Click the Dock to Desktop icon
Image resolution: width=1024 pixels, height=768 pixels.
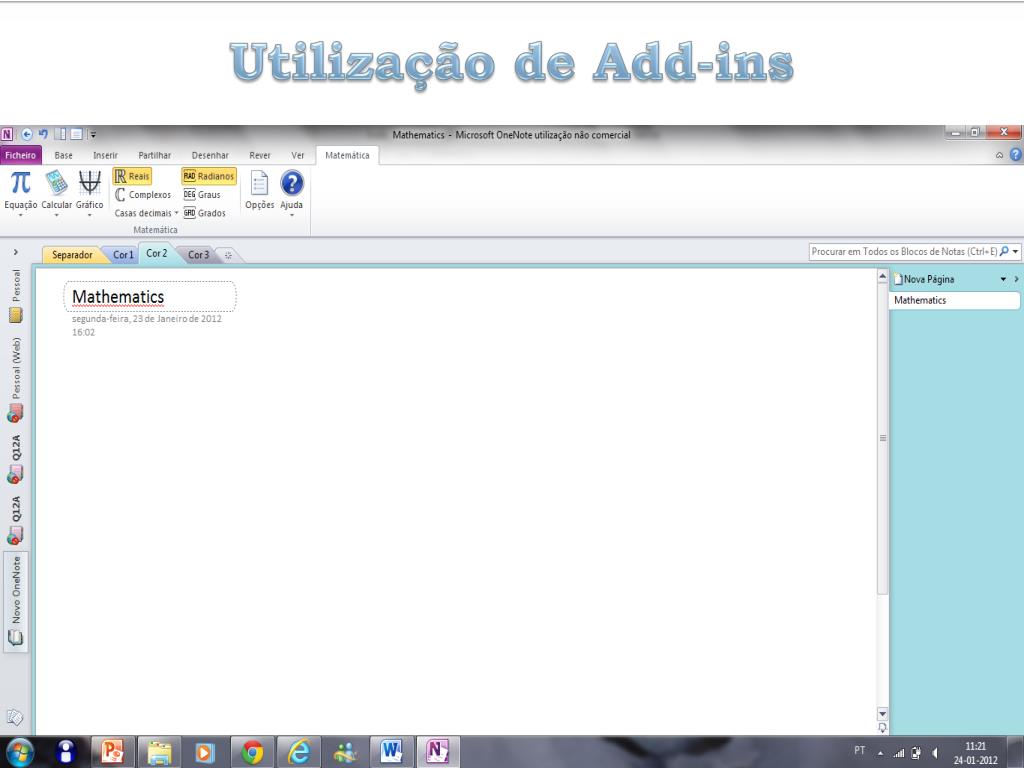(x=60, y=135)
